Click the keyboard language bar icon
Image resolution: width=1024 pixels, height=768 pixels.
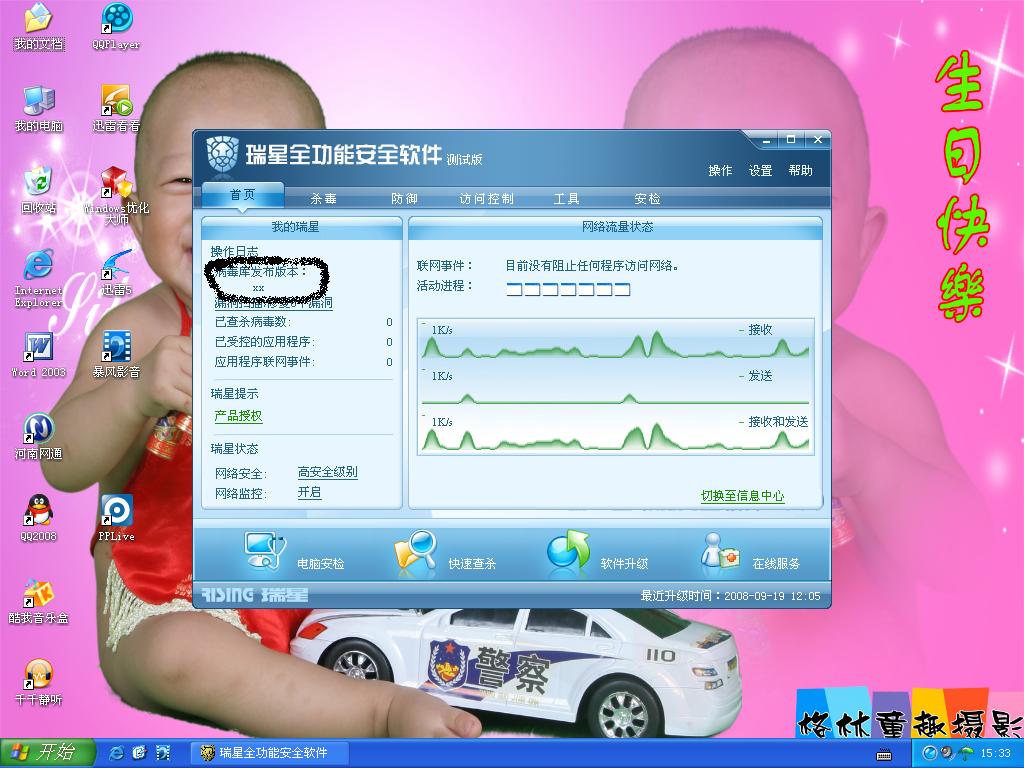click(884, 755)
